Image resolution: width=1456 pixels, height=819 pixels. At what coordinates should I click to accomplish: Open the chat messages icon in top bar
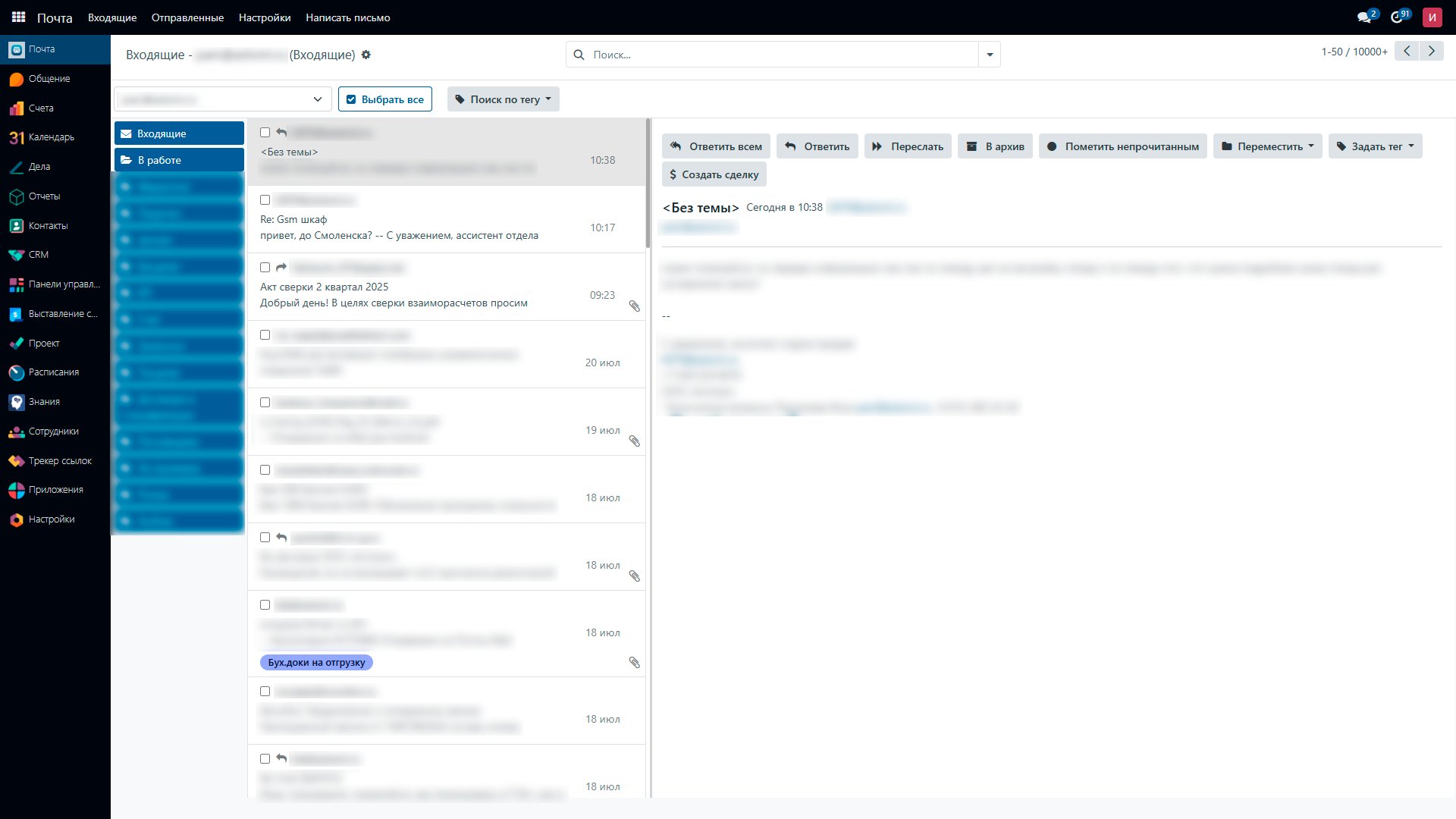(1364, 17)
